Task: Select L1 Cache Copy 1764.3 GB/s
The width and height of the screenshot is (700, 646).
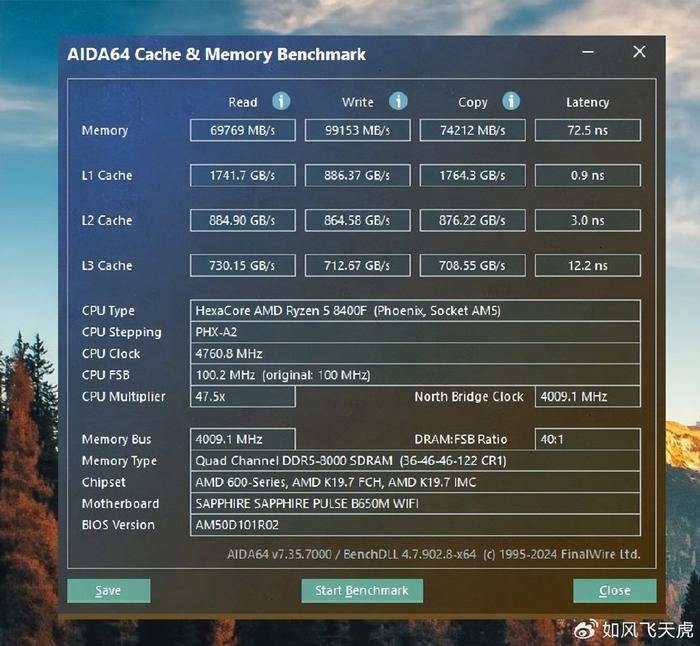Action: (x=472, y=175)
